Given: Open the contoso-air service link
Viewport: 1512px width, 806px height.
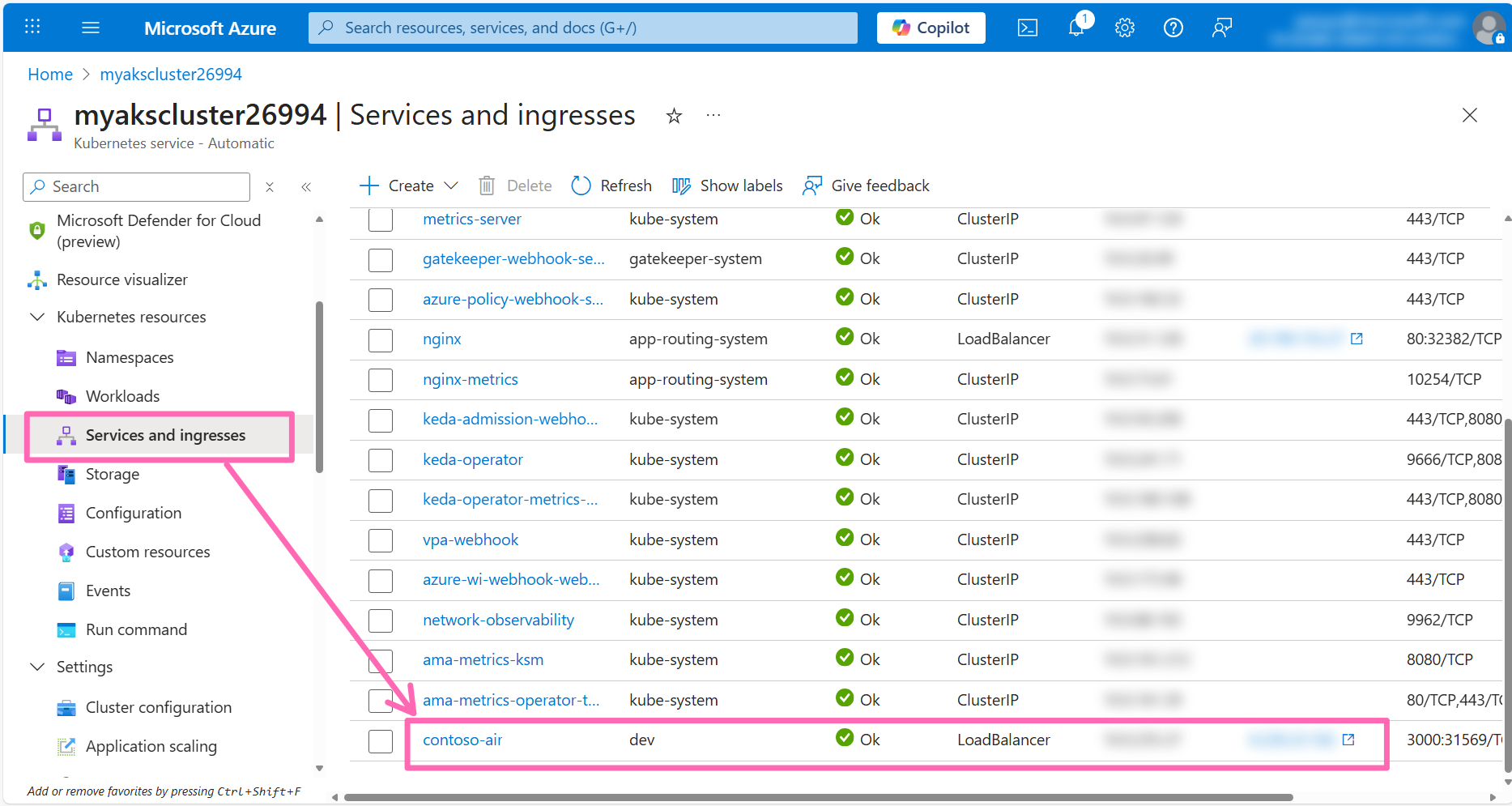Looking at the screenshot, I should pyautogui.click(x=462, y=740).
